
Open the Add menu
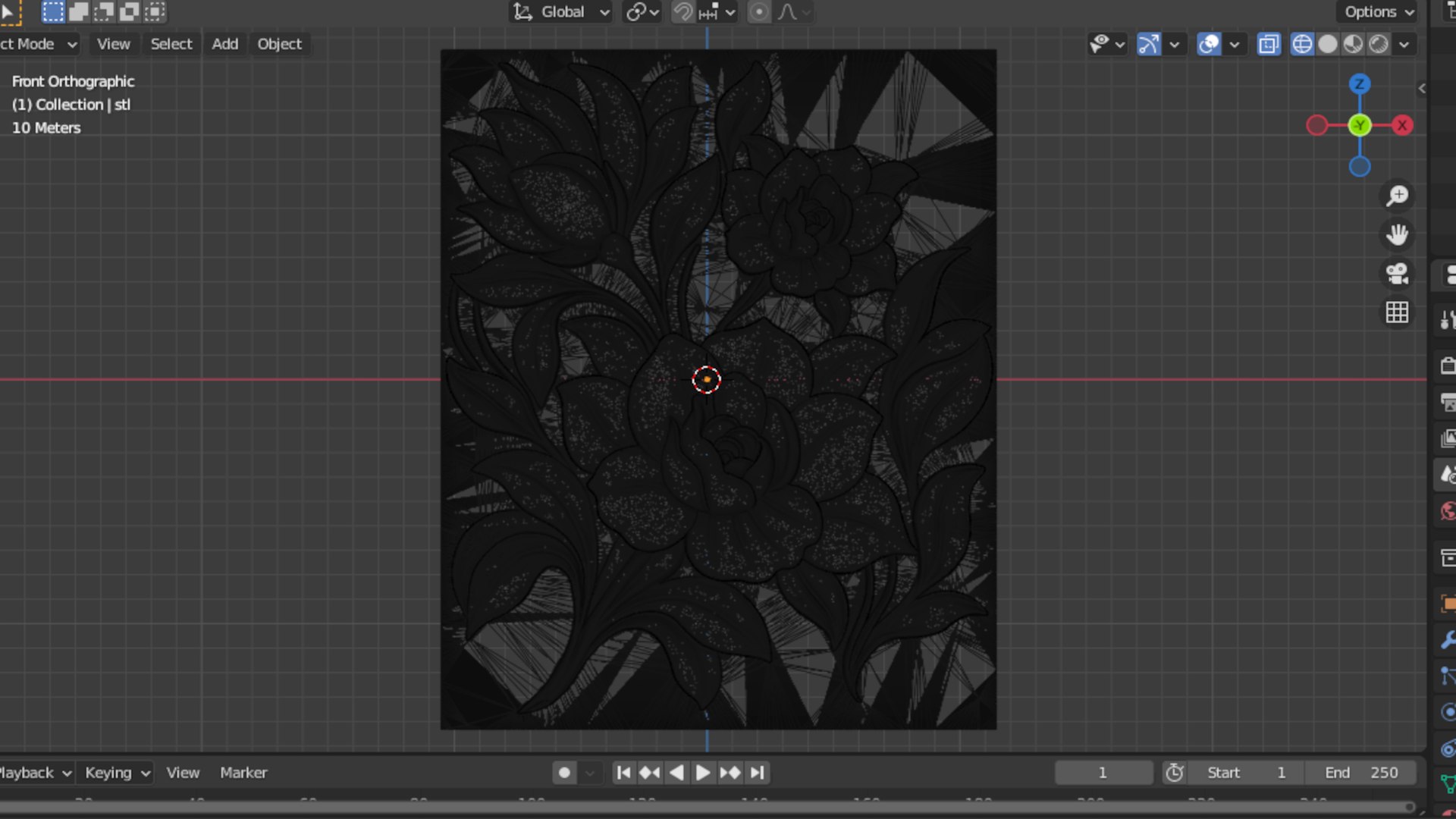[x=224, y=44]
